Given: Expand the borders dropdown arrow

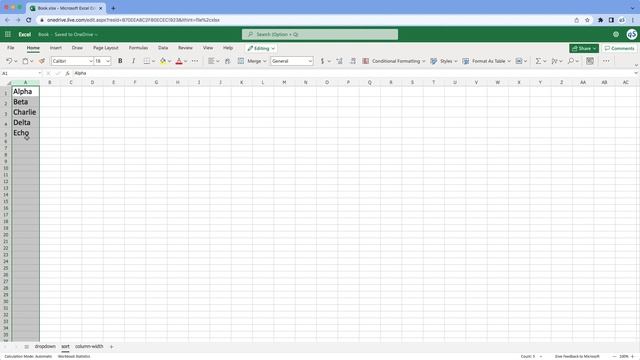Looking at the screenshot, I should pyautogui.click(x=153, y=61).
